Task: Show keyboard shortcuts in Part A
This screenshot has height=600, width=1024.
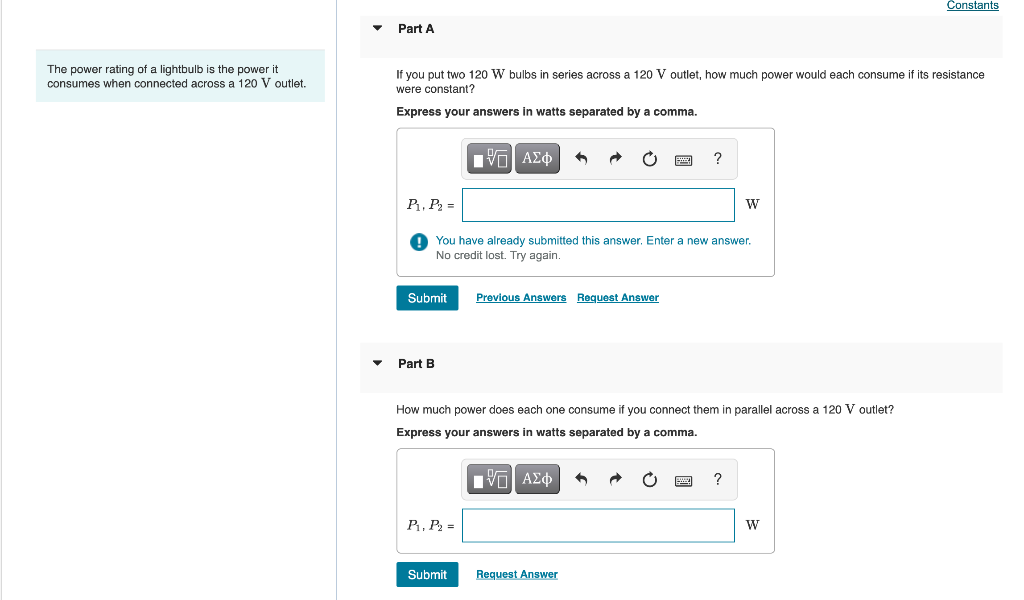Action: pyautogui.click(x=683, y=160)
